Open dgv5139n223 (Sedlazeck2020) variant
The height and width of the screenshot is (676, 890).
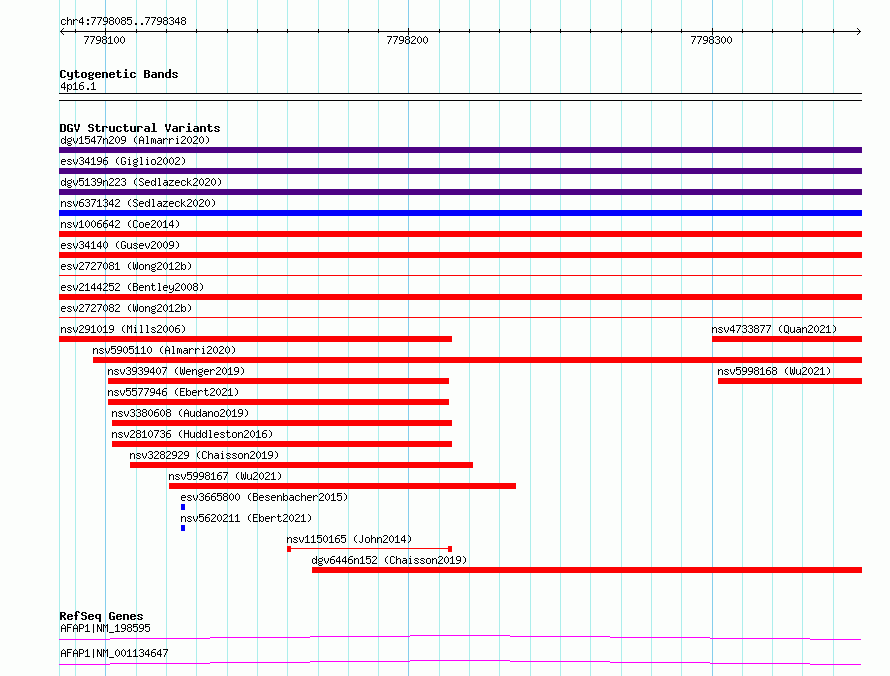141,182
